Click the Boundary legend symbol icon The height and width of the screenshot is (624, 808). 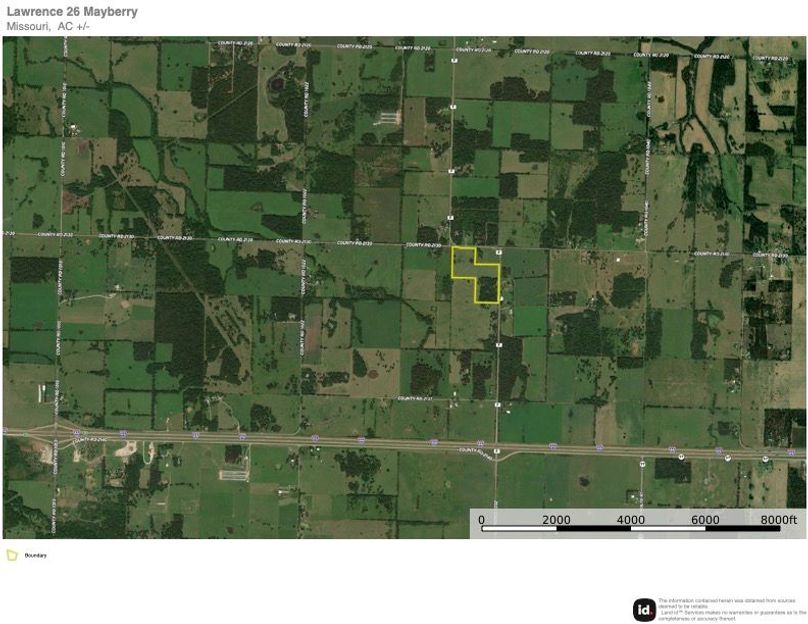pos(12,555)
